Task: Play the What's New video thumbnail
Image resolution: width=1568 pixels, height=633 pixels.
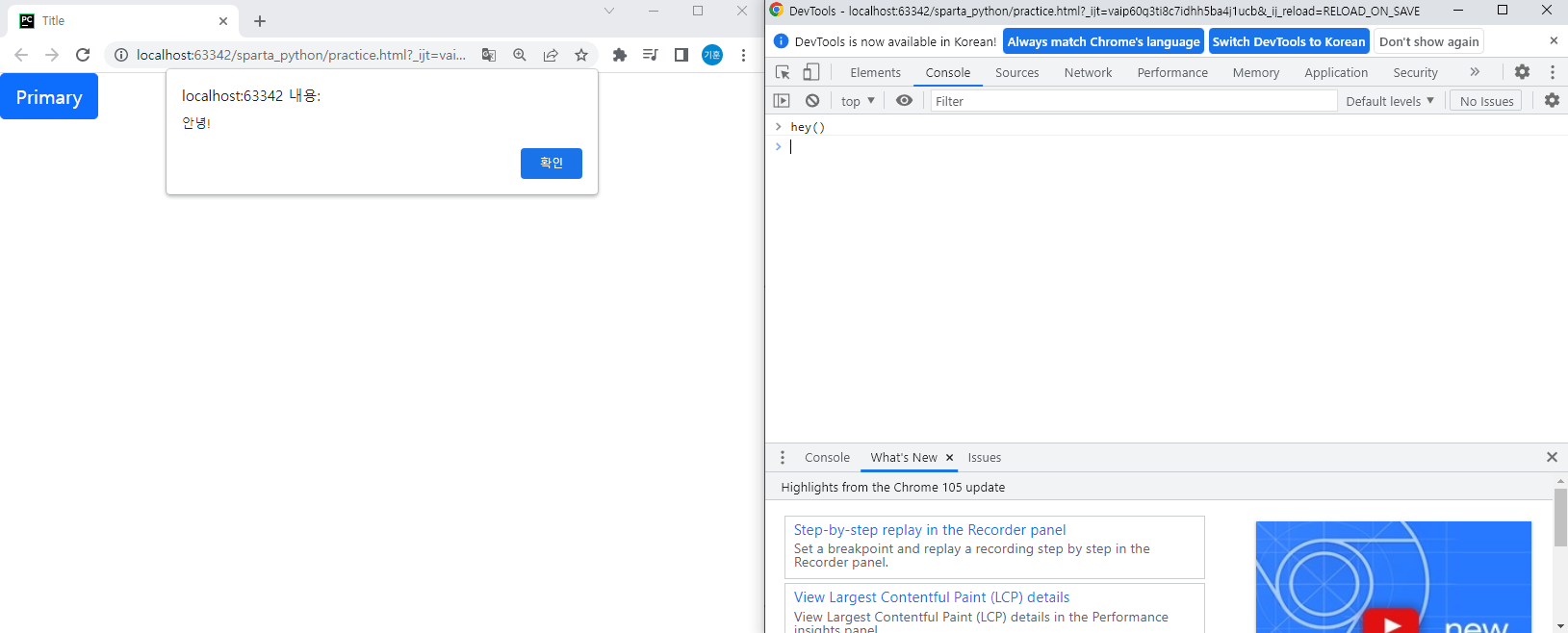Action: click(1393, 577)
